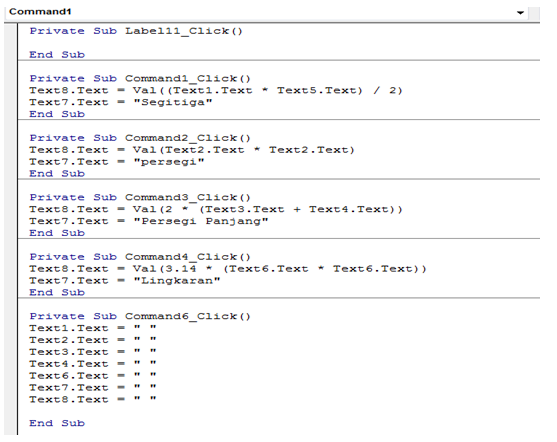Viewport: 557px width, 442px height.
Task: Click 'Private Sub Command6_Click()' header line
Action: 140,316
